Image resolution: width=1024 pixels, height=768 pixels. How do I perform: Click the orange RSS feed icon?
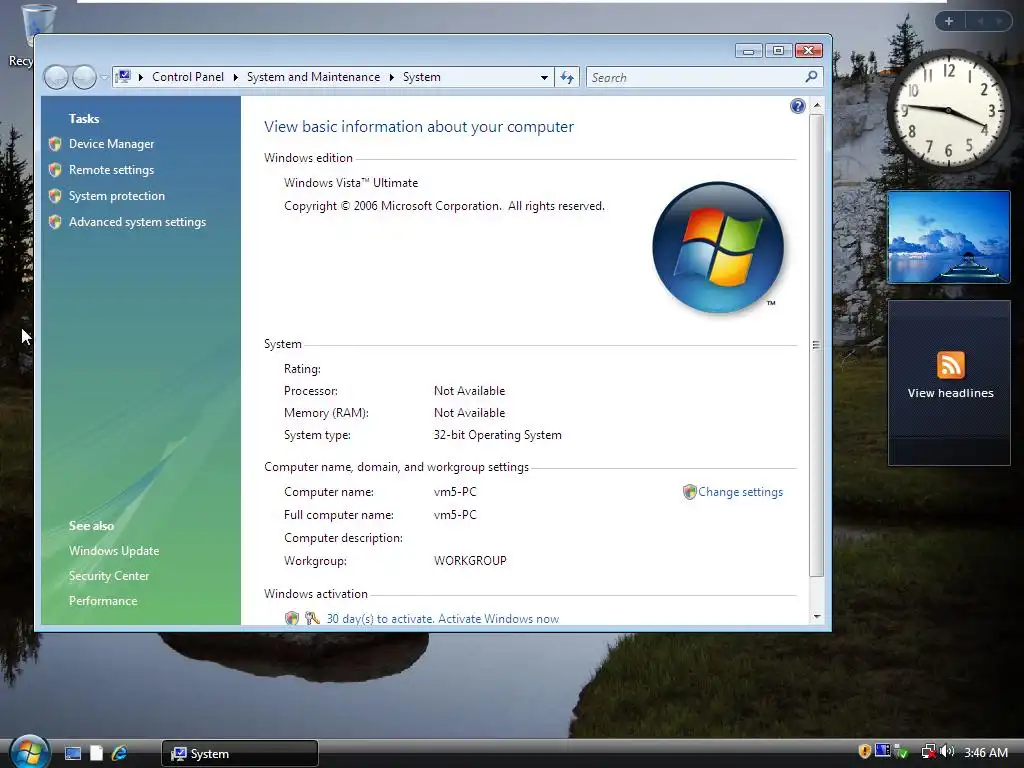point(950,364)
